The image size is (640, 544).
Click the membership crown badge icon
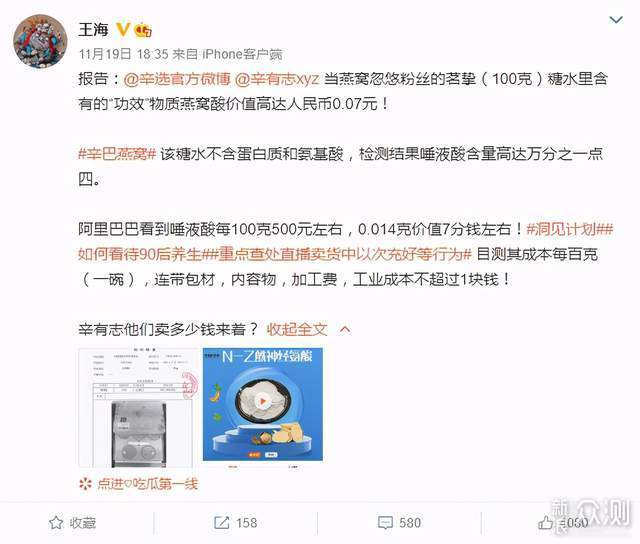pos(143,30)
